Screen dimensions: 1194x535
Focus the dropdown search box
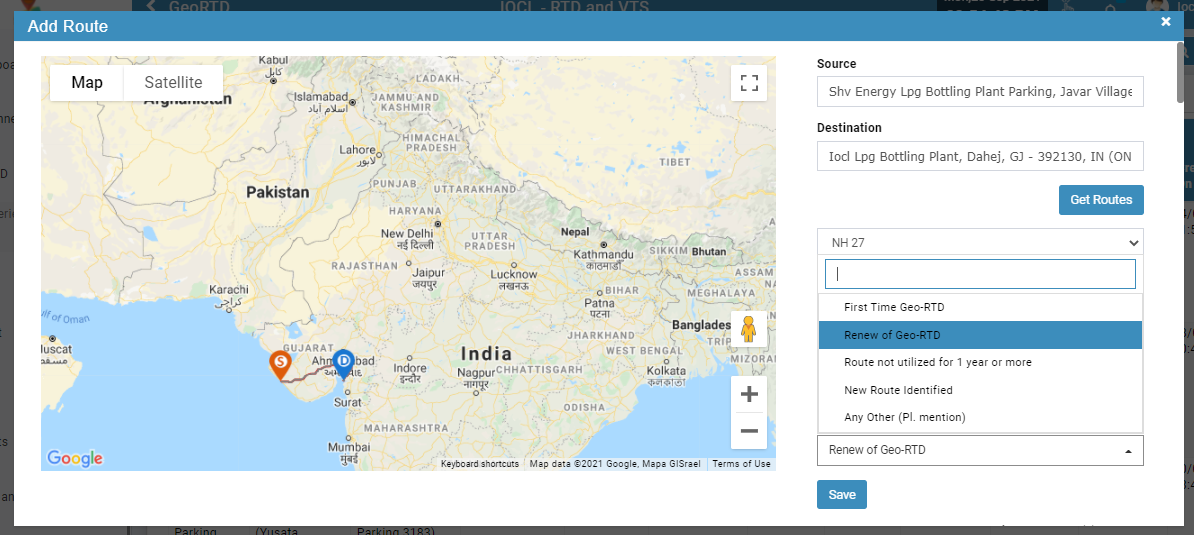tap(980, 274)
